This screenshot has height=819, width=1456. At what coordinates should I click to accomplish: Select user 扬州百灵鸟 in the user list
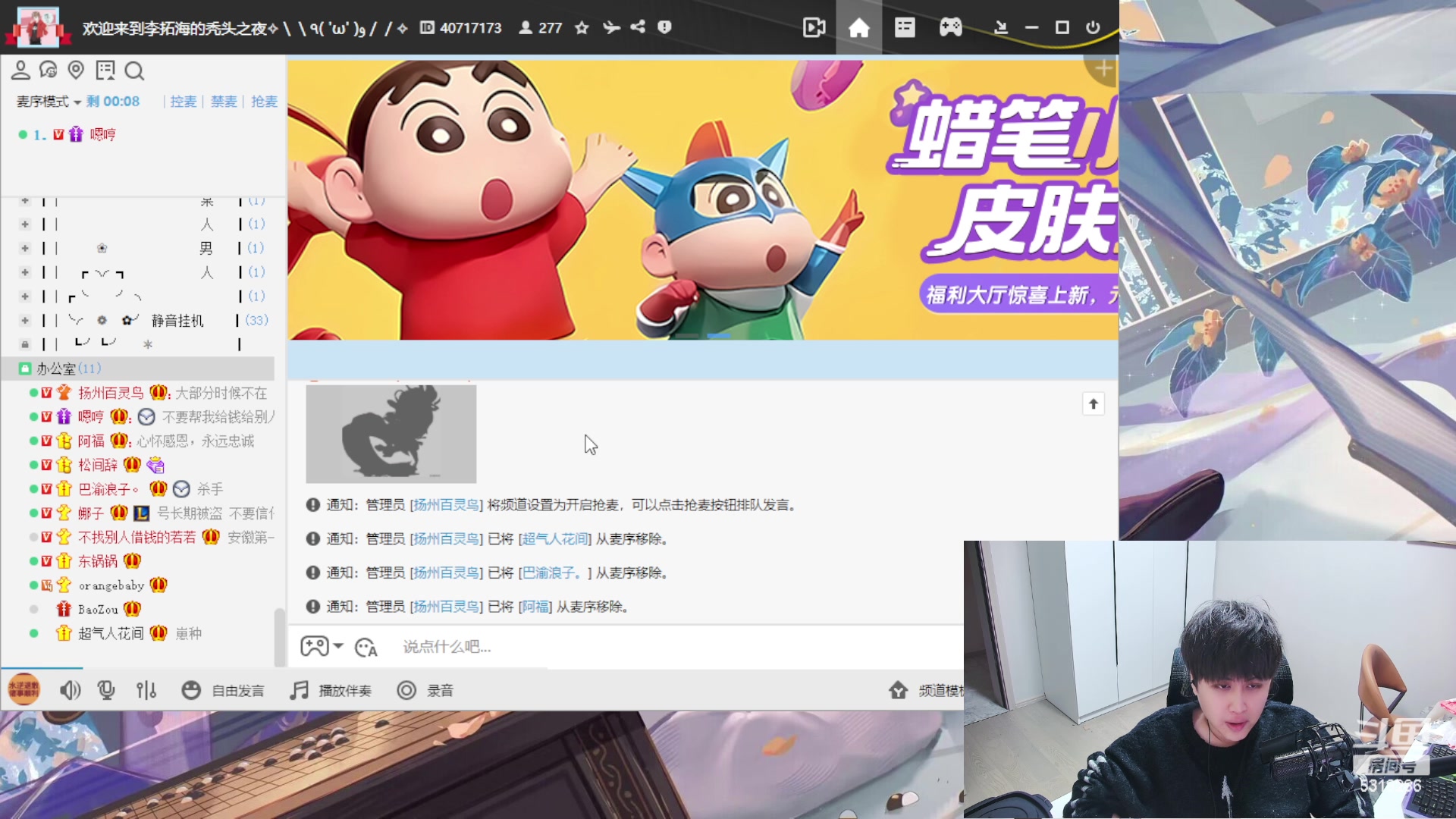[111, 393]
